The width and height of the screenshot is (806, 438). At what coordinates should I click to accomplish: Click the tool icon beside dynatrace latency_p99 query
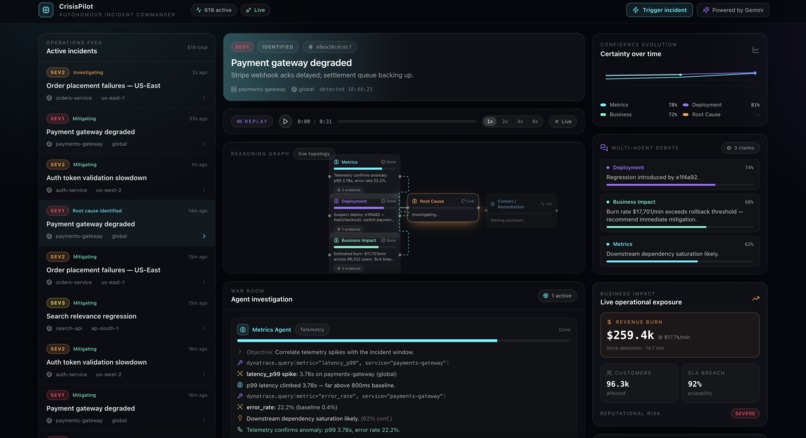coord(240,363)
